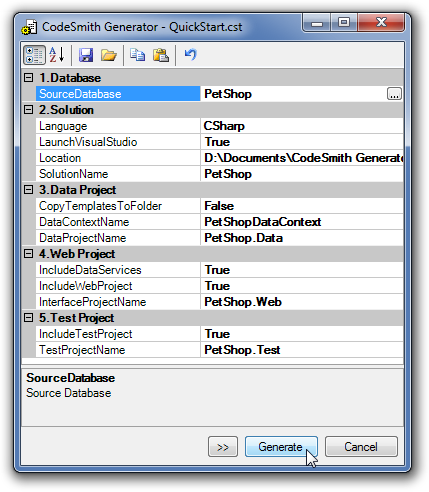Click the D:\Documents location value

click(x=303, y=158)
